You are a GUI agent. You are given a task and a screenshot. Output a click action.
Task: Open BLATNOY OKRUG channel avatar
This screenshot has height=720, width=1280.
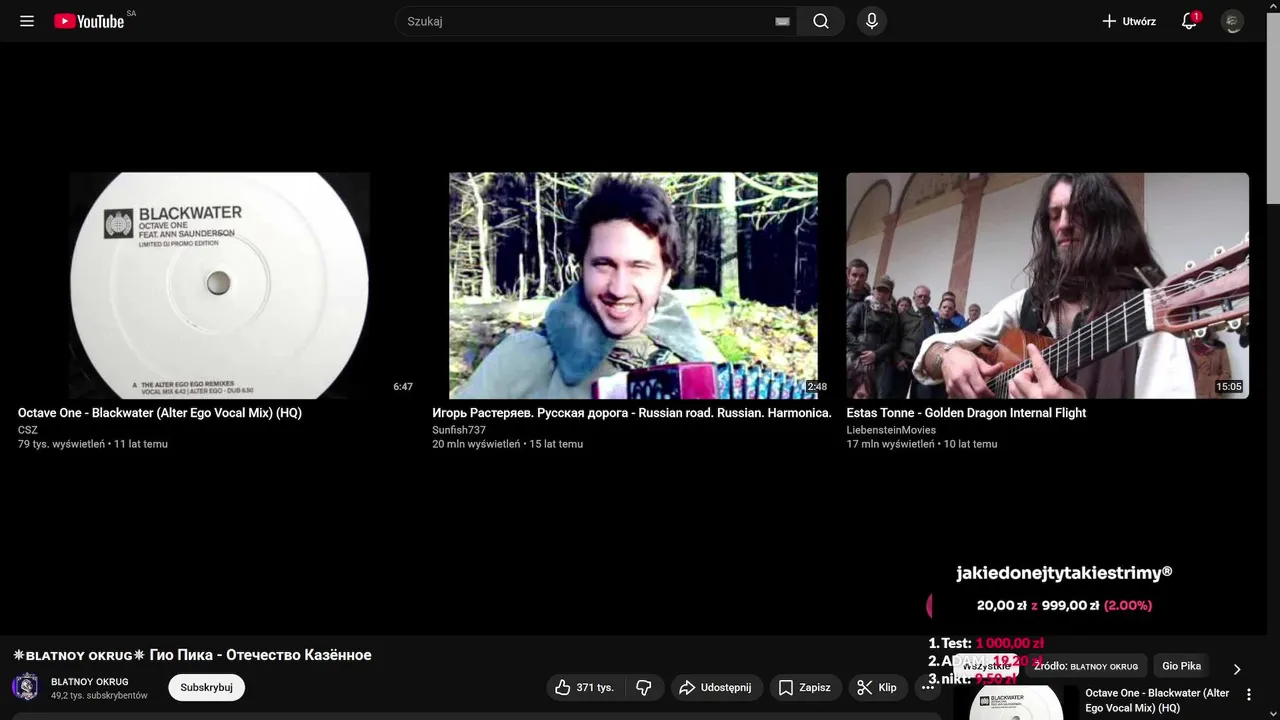coord(25,687)
